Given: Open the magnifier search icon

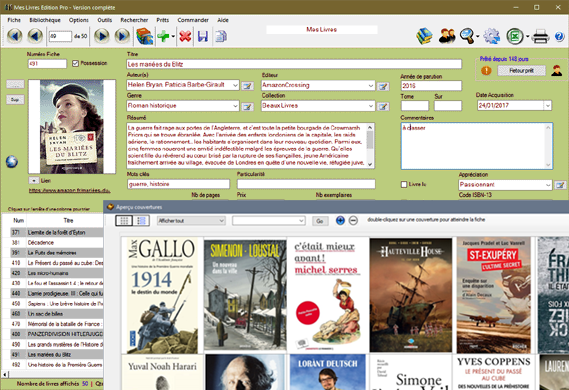Looking at the screenshot, I should tap(467, 36).
